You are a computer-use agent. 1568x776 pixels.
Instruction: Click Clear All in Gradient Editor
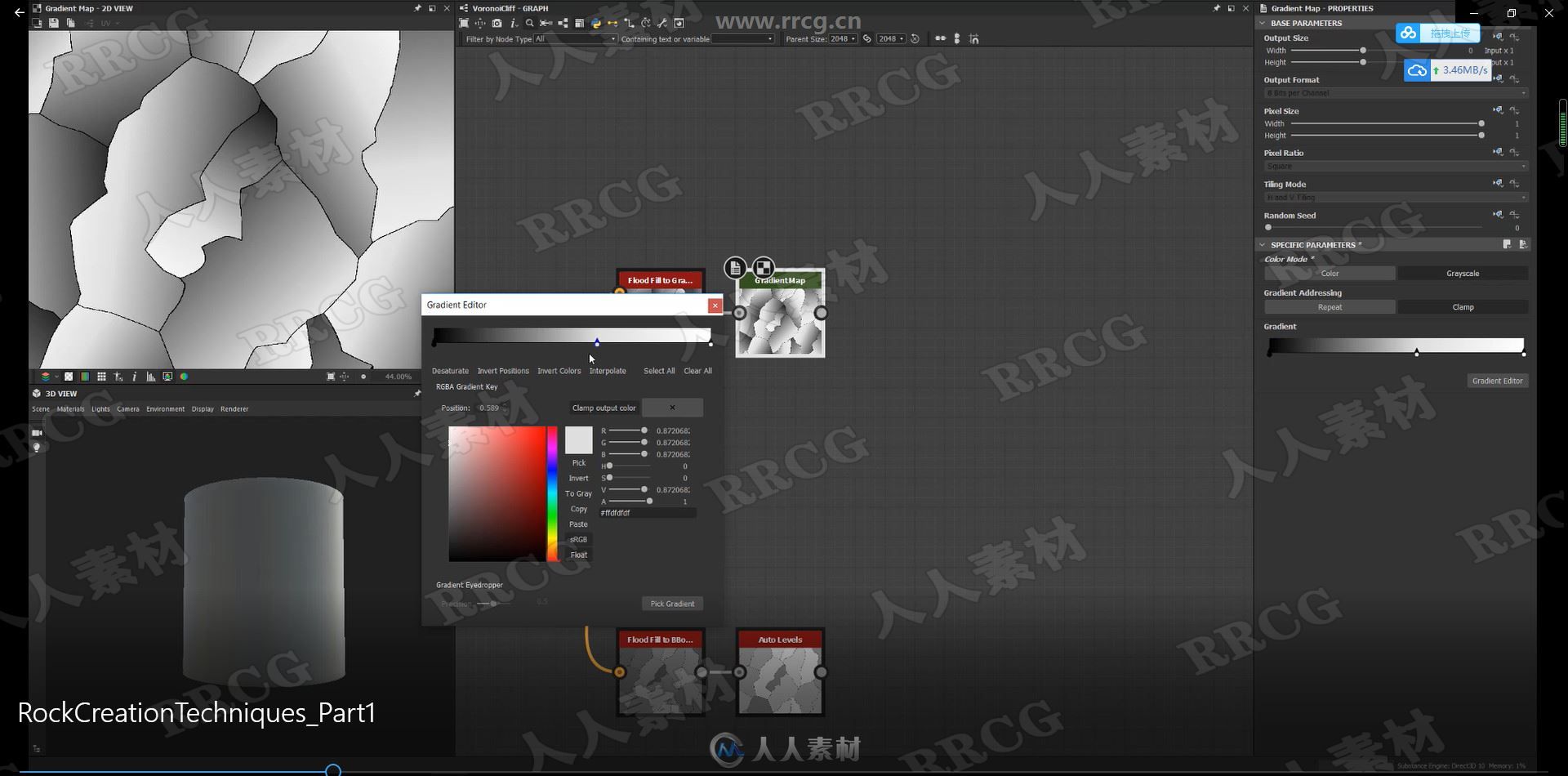point(697,371)
